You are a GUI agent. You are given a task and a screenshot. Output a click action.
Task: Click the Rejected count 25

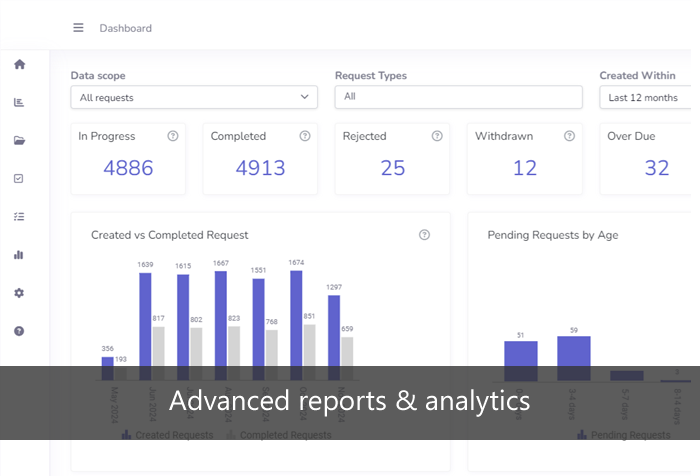coord(393,168)
